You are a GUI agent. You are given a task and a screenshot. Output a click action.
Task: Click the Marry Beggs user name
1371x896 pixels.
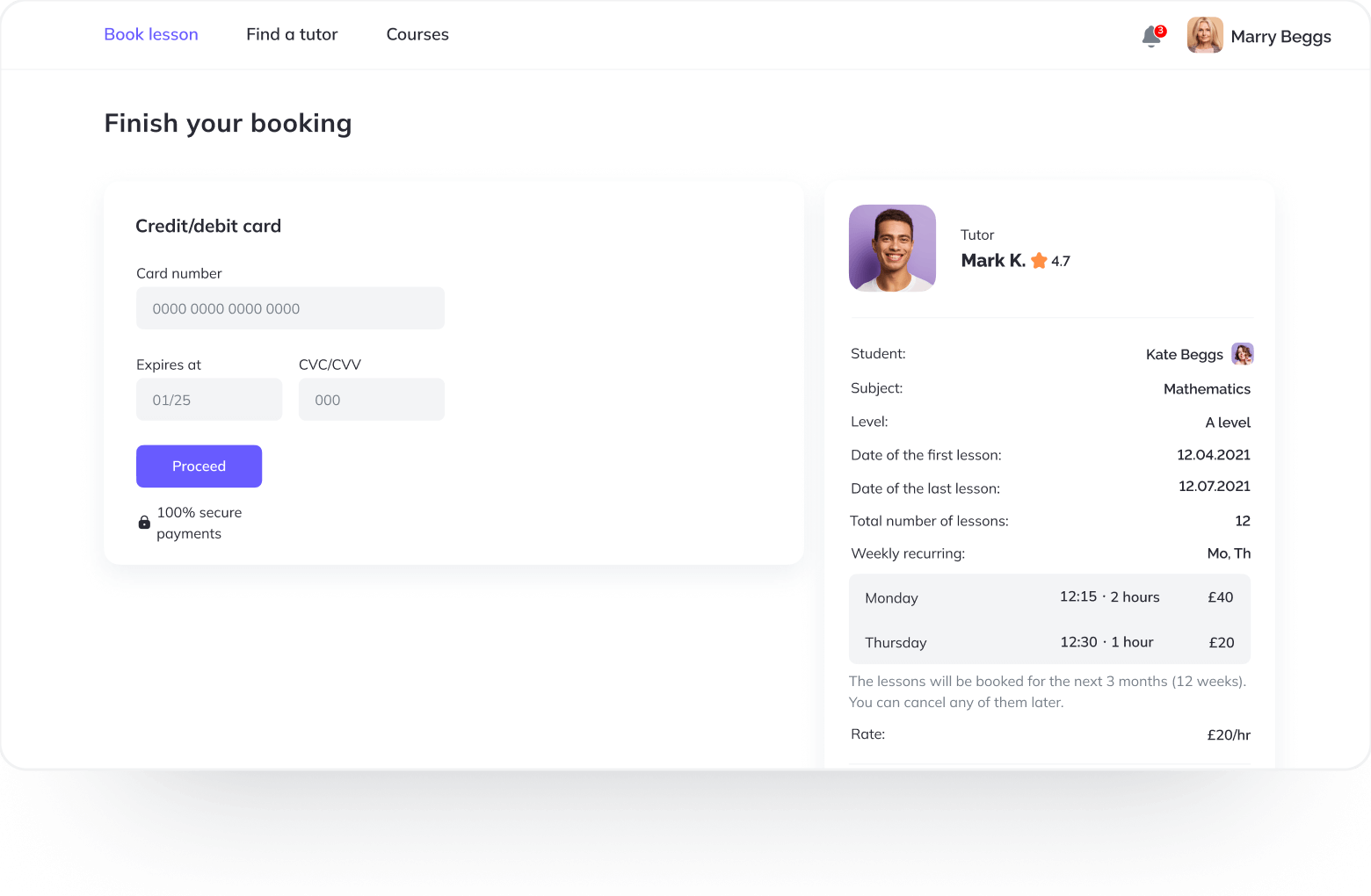pos(1280,37)
